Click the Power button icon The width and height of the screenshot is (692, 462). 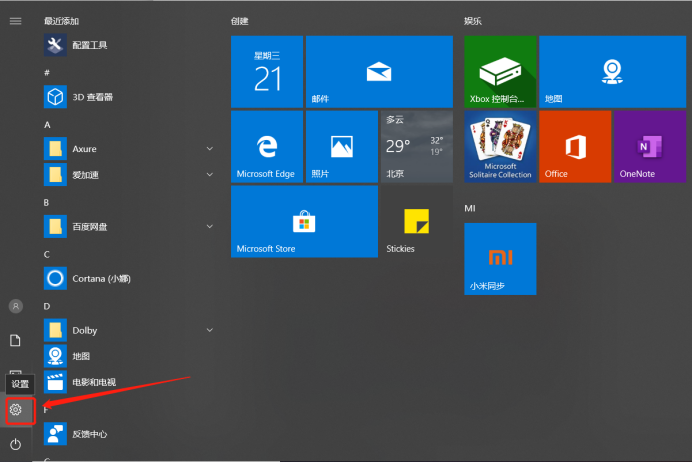click(16, 443)
